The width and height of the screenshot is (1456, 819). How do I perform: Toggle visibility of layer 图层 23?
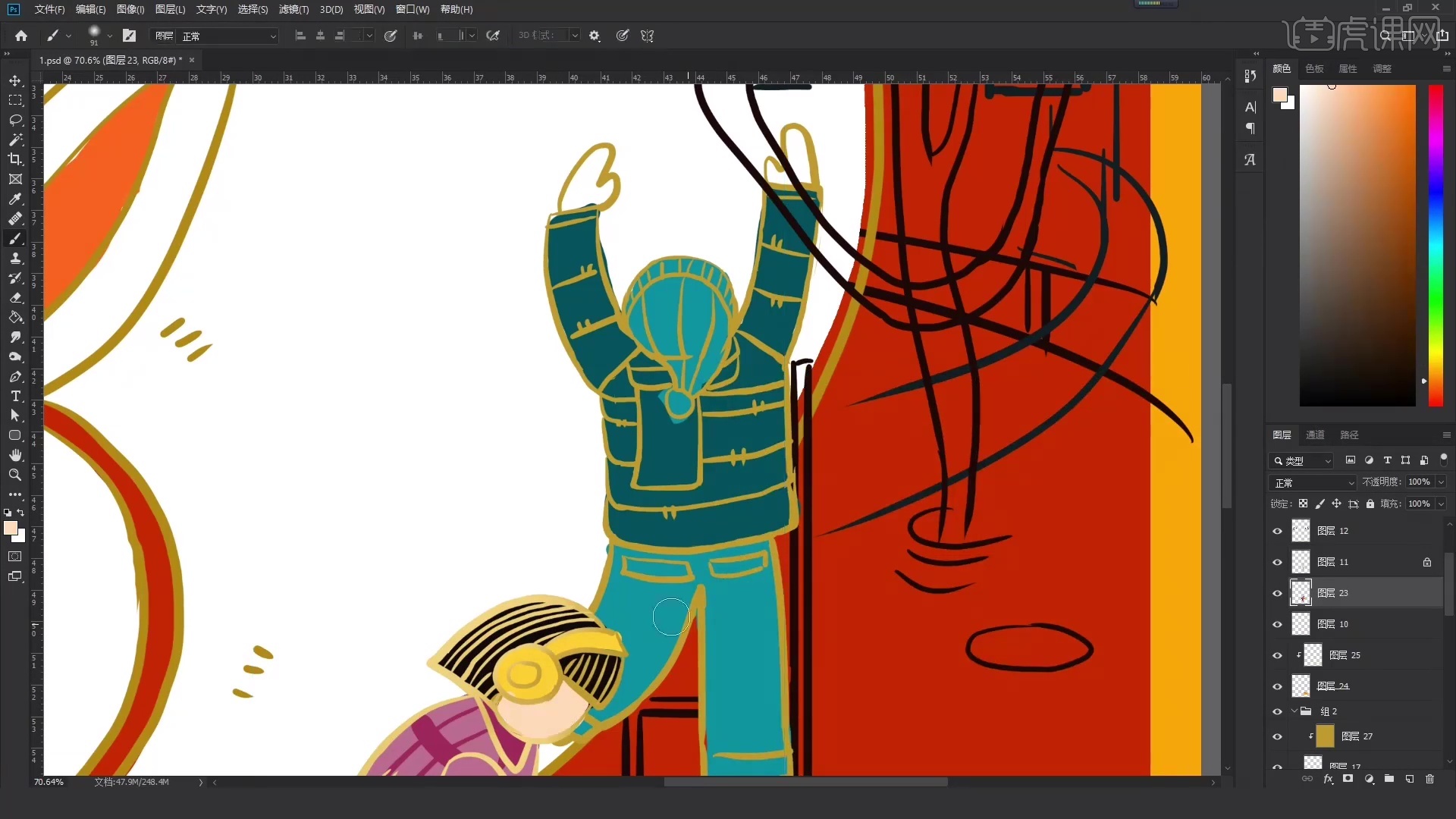tap(1278, 593)
